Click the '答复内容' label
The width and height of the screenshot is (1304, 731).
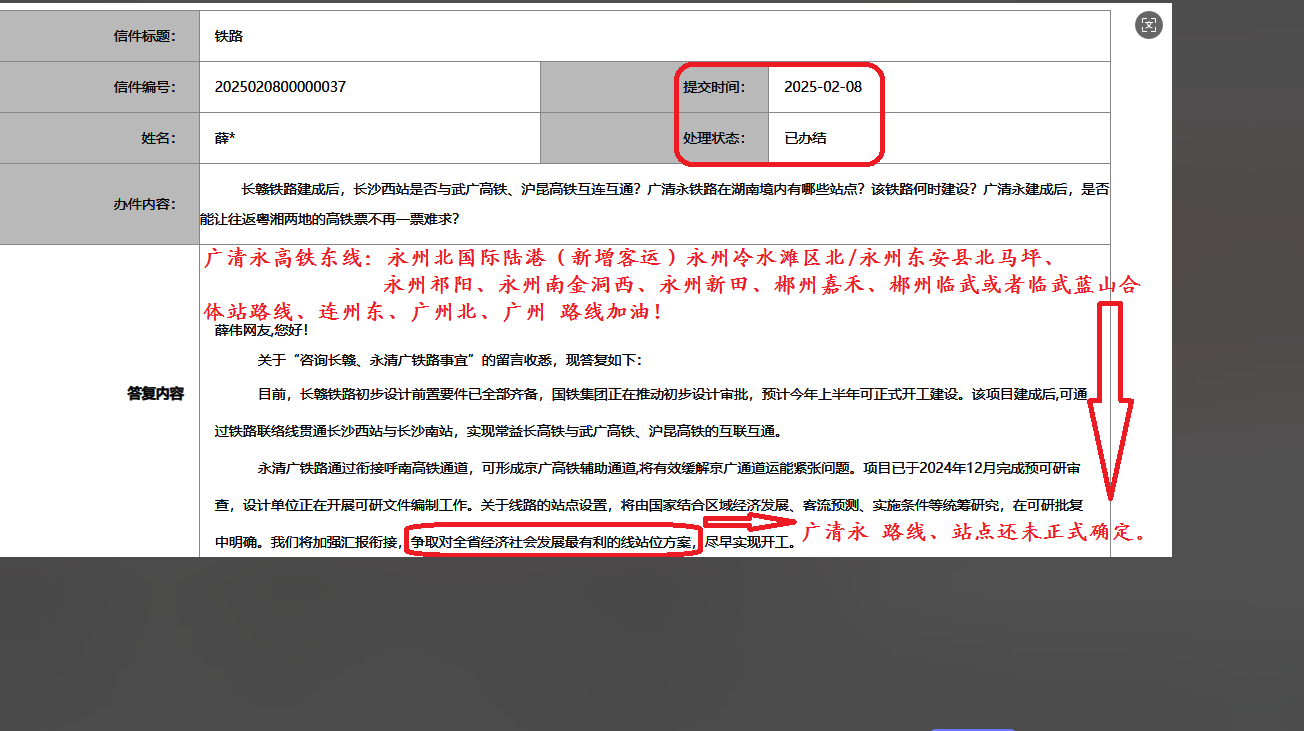155,393
